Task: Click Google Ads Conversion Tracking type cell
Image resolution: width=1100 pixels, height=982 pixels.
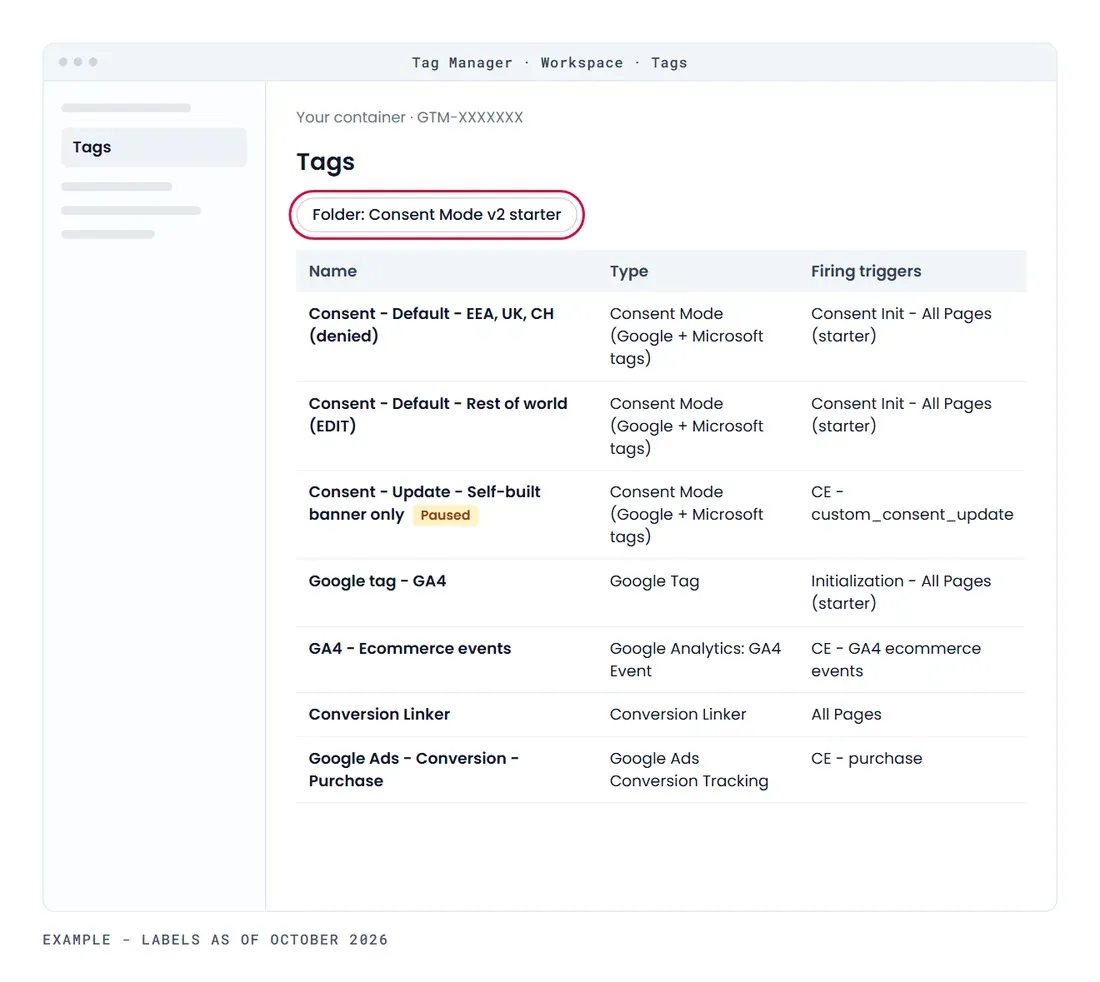Action: (x=689, y=769)
